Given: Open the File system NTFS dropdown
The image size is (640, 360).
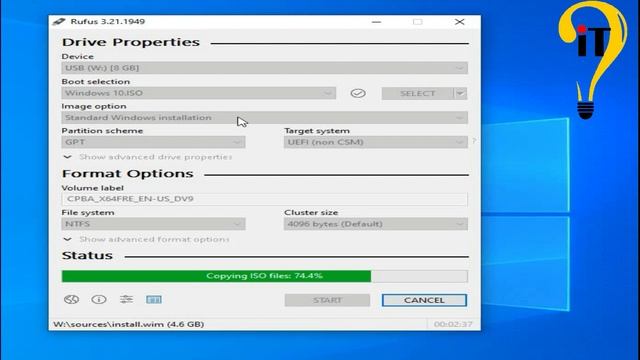Looking at the screenshot, I should (x=153, y=224).
